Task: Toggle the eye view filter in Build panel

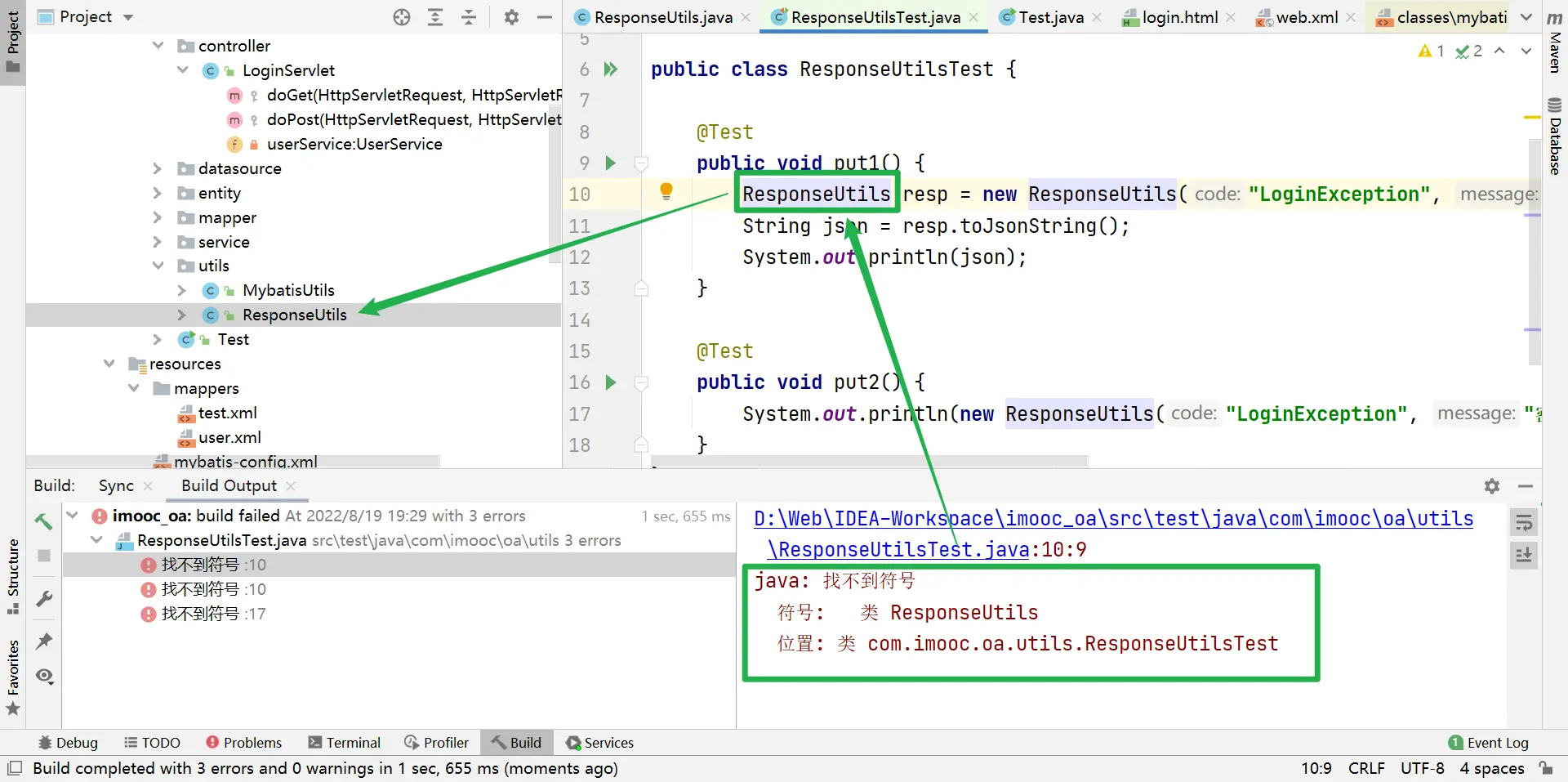Action: tap(44, 676)
